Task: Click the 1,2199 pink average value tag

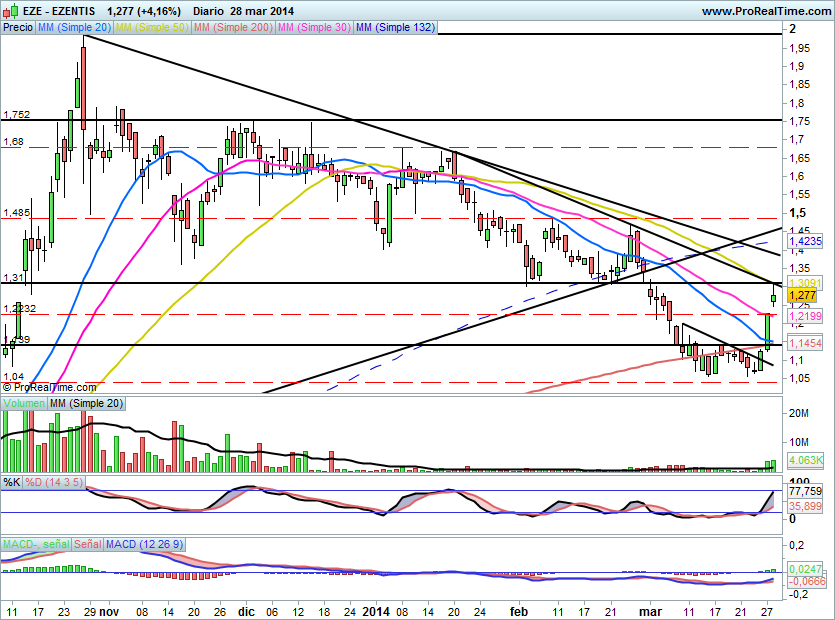Action: click(805, 316)
